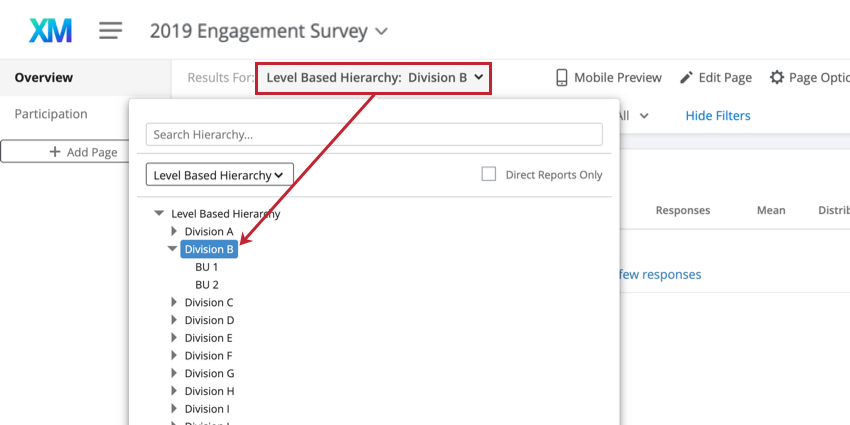
Task: Open the Level Based Hierarchy select box
Action: [219, 175]
